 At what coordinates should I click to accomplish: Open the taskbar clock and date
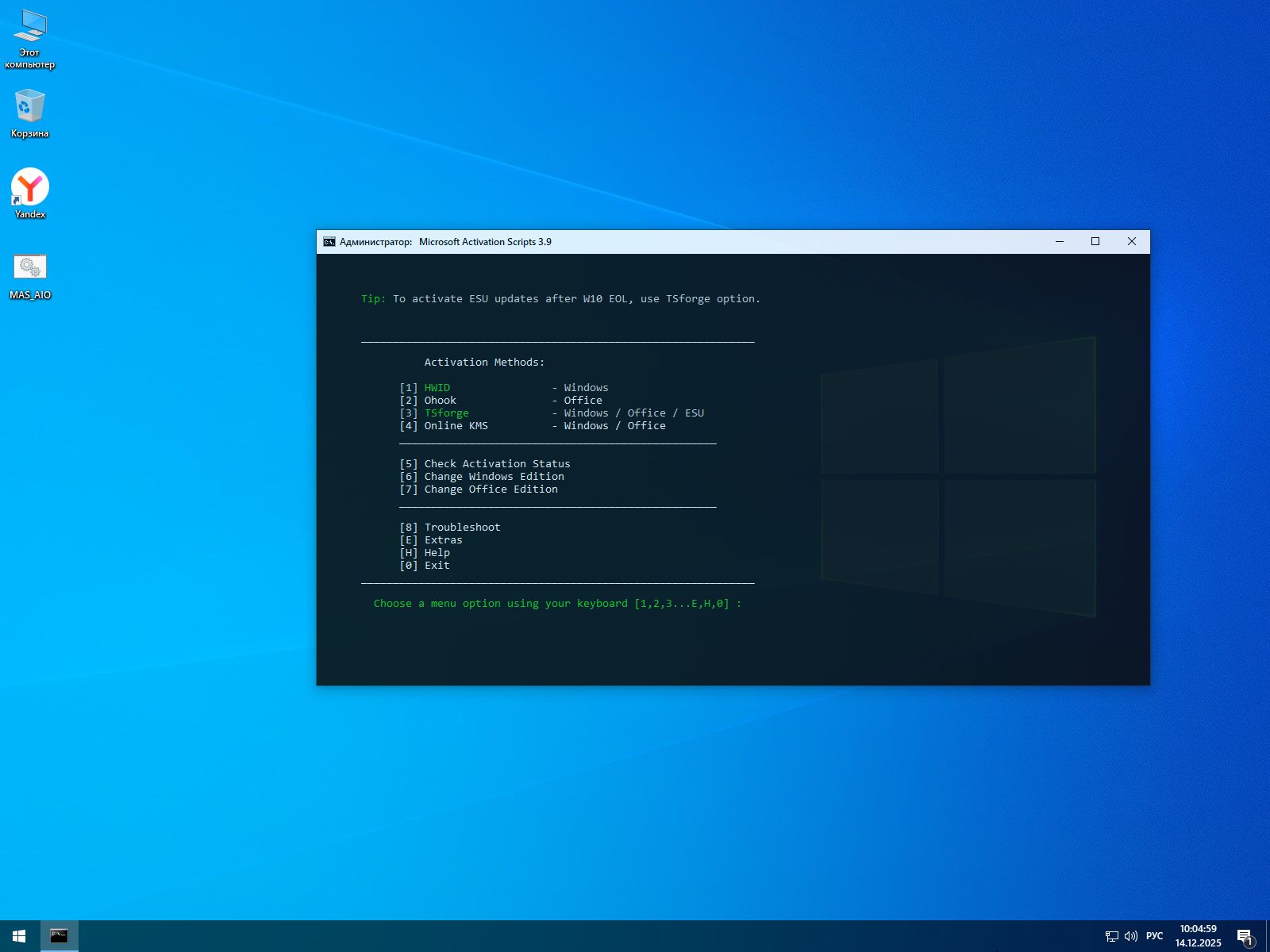pyautogui.click(x=1198, y=936)
